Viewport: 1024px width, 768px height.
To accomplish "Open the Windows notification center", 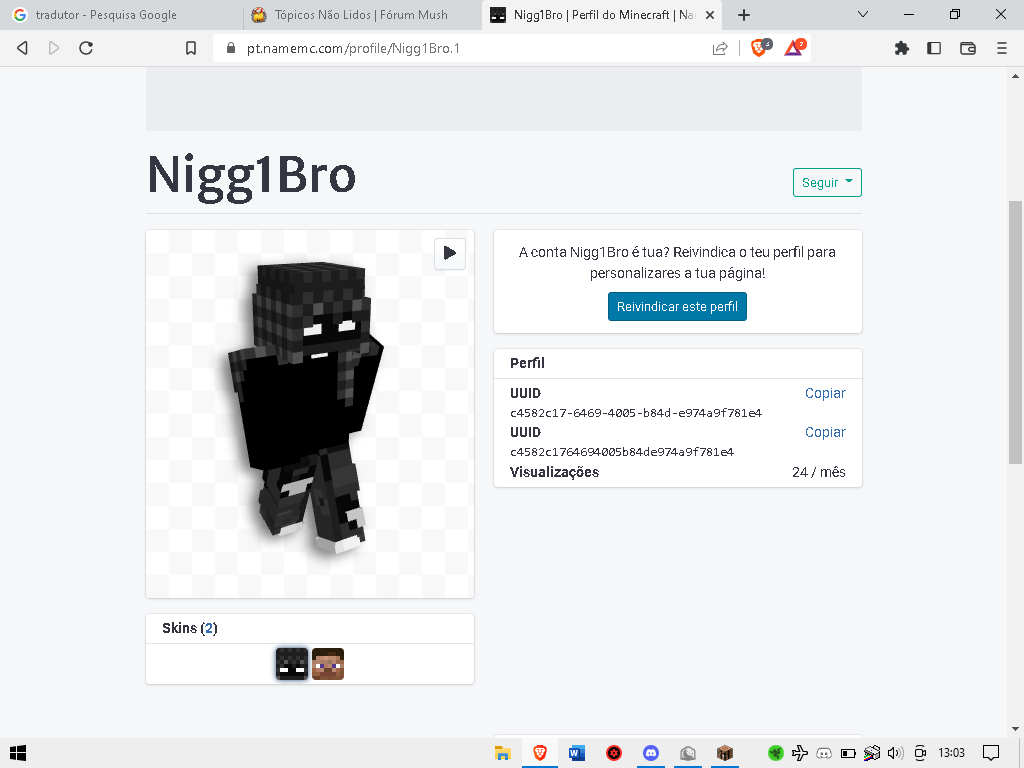I will click(991, 753).
